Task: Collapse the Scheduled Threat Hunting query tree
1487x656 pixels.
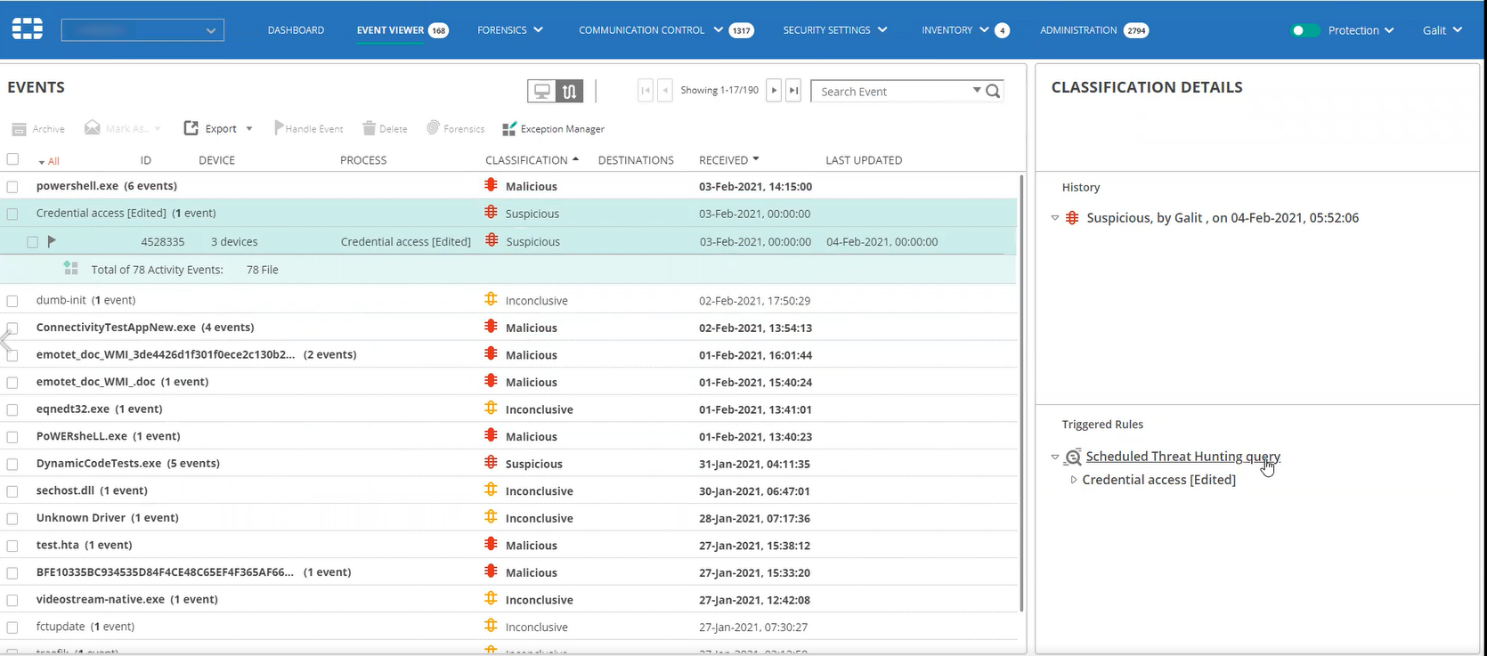Action: pos(1055,457)
